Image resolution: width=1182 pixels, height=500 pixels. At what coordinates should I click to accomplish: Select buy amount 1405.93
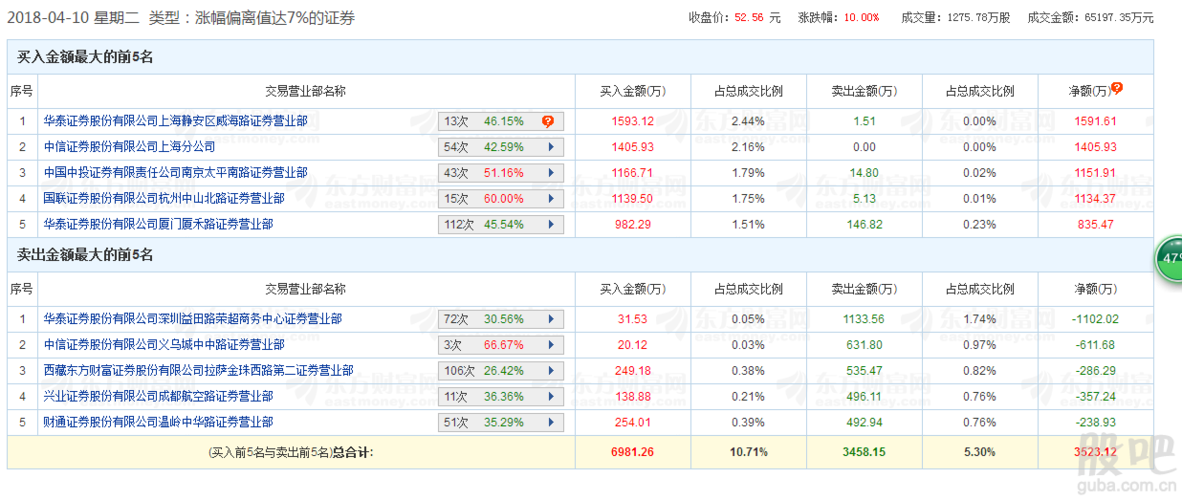pyautogui.click(x=632, y=146)
